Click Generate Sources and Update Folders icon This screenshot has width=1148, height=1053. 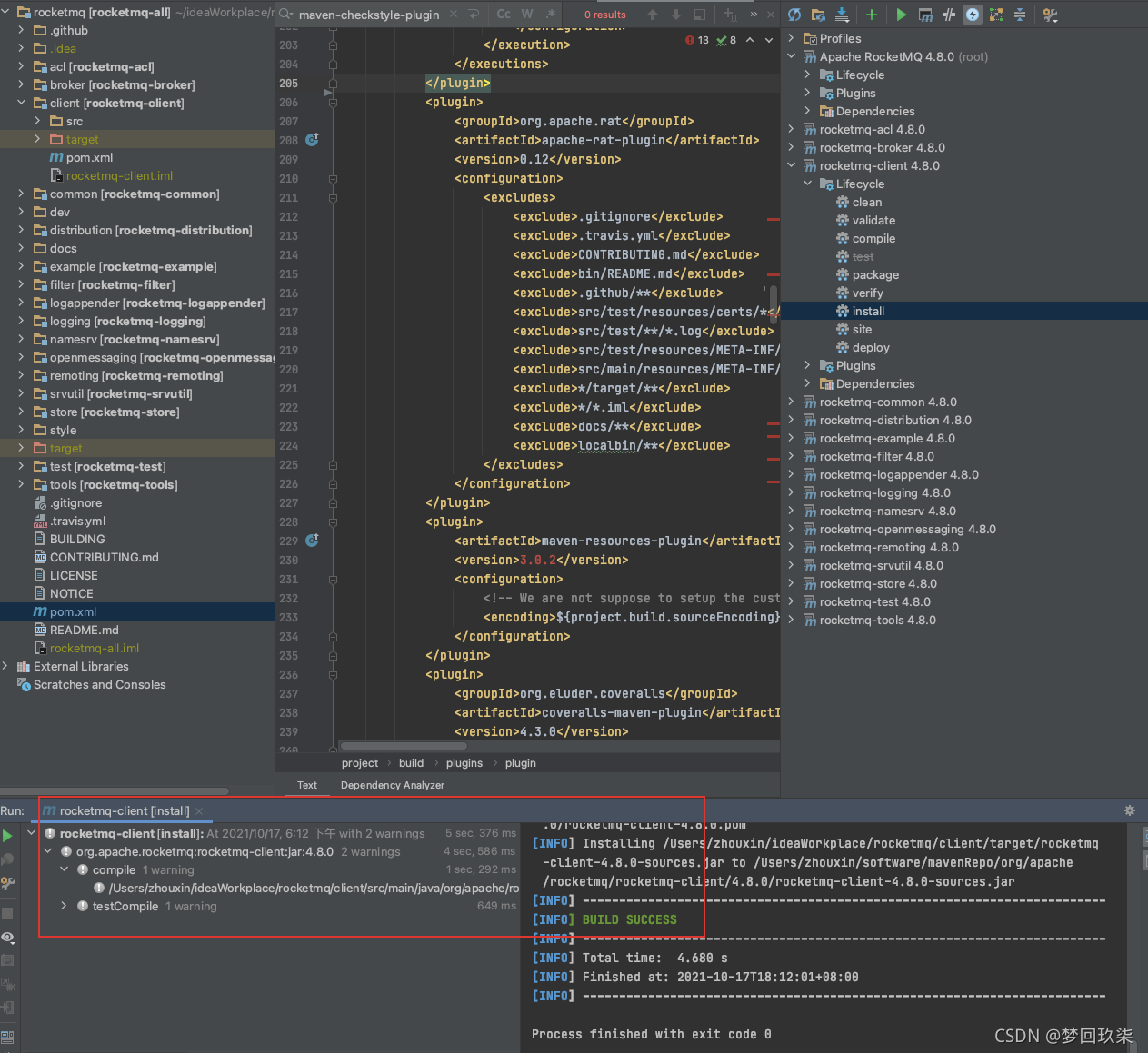pos(817,15)
